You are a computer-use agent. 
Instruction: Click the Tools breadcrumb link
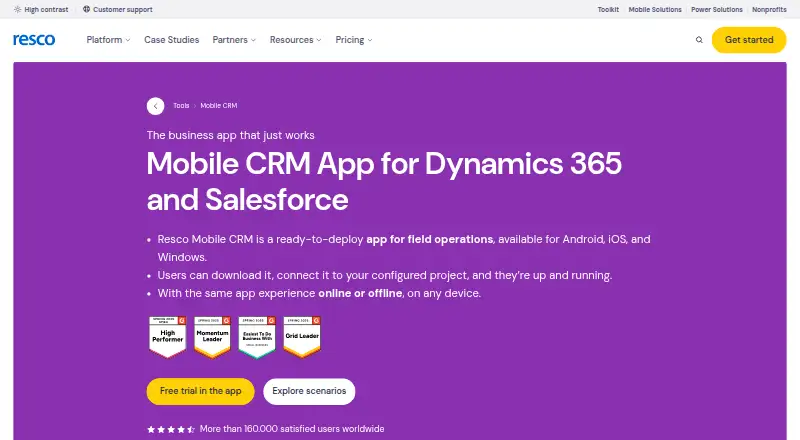(181, 106)
